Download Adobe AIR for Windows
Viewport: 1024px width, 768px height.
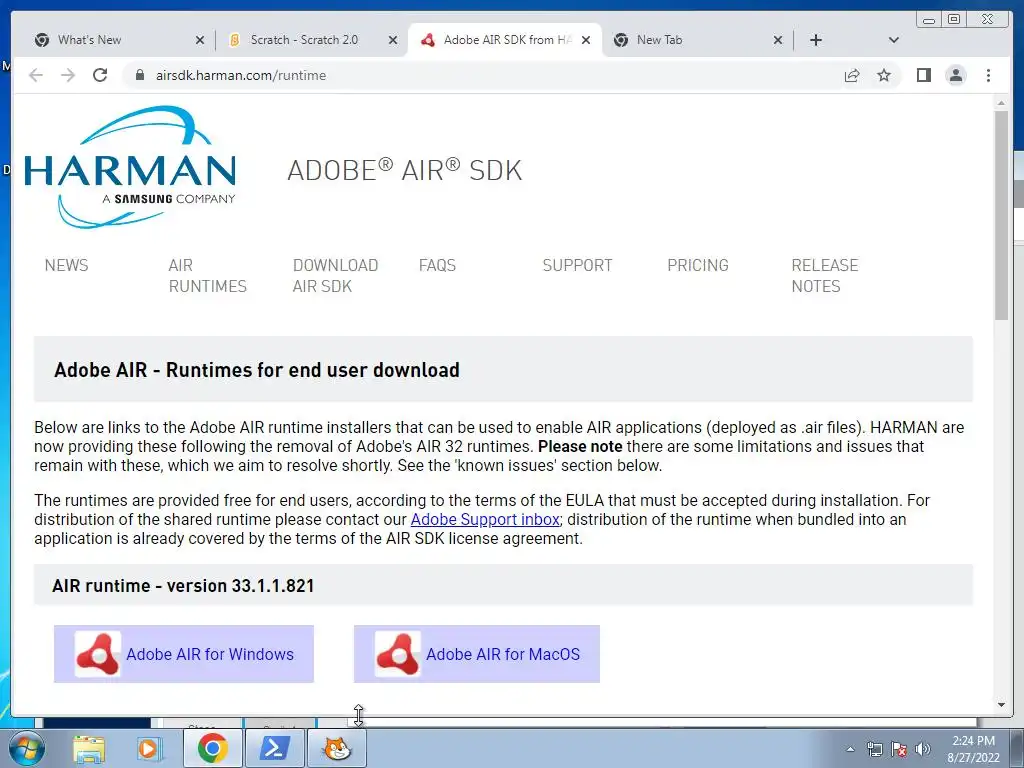pyautogui.click(x=184, y=654)
